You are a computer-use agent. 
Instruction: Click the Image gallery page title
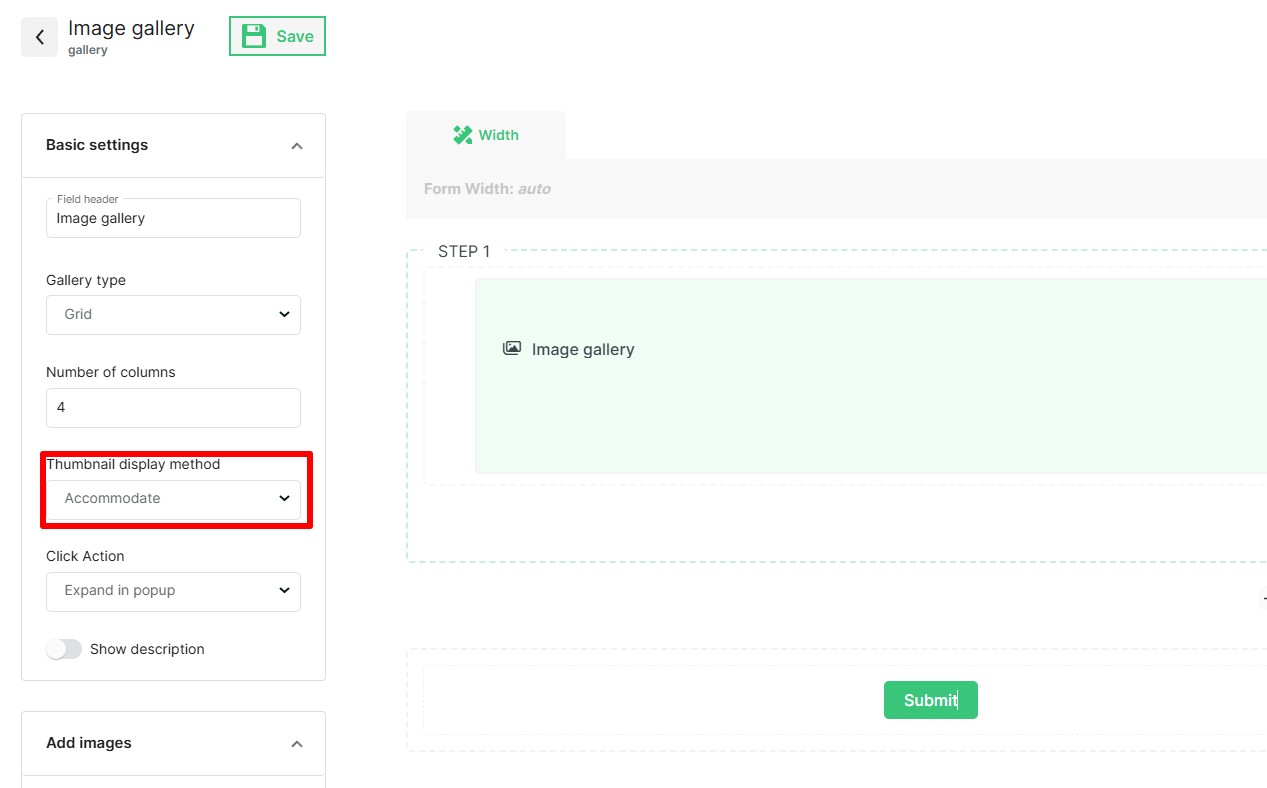point(131,28)
